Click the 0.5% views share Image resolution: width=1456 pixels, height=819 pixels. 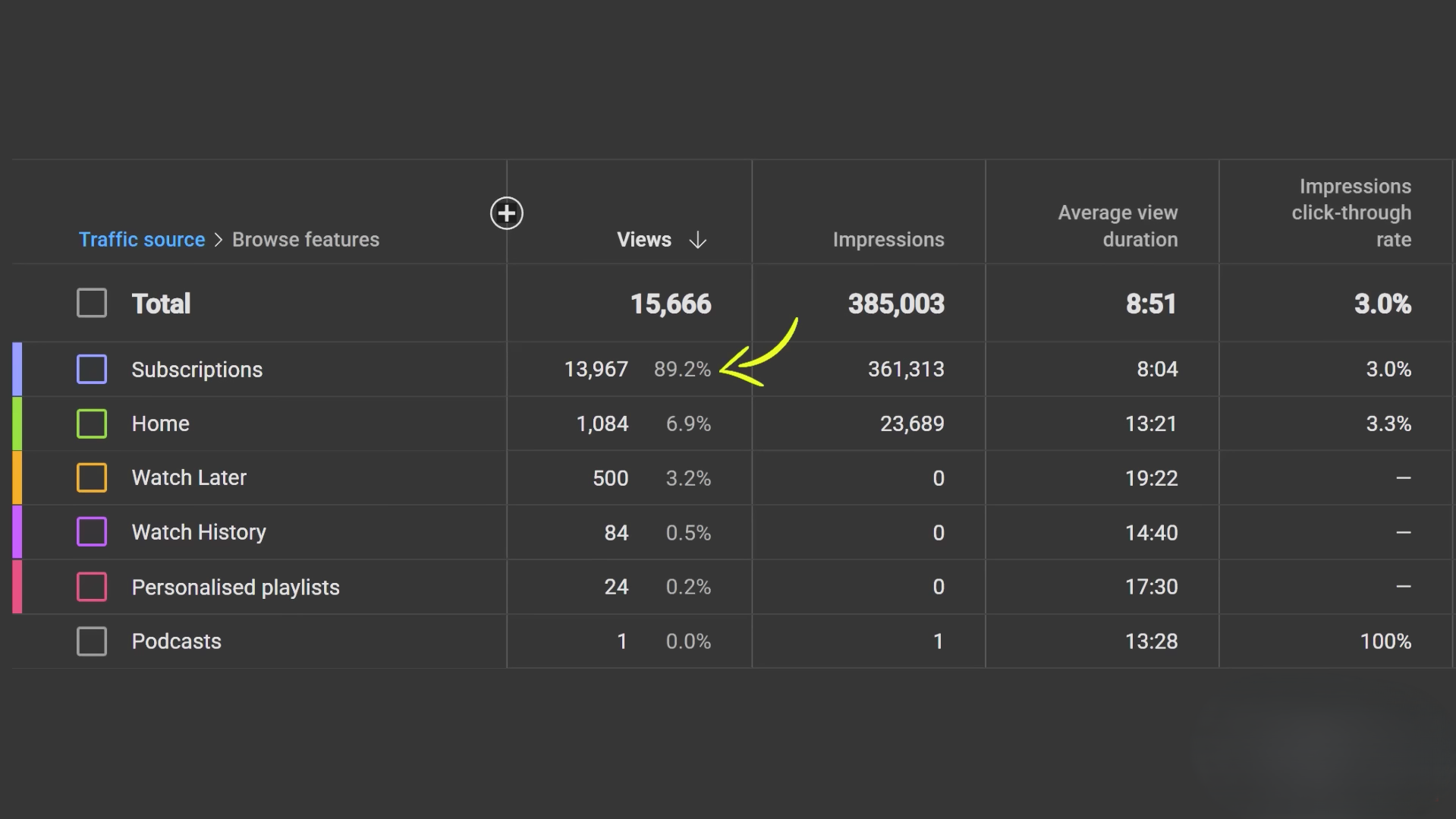click(x=688, y=533)
